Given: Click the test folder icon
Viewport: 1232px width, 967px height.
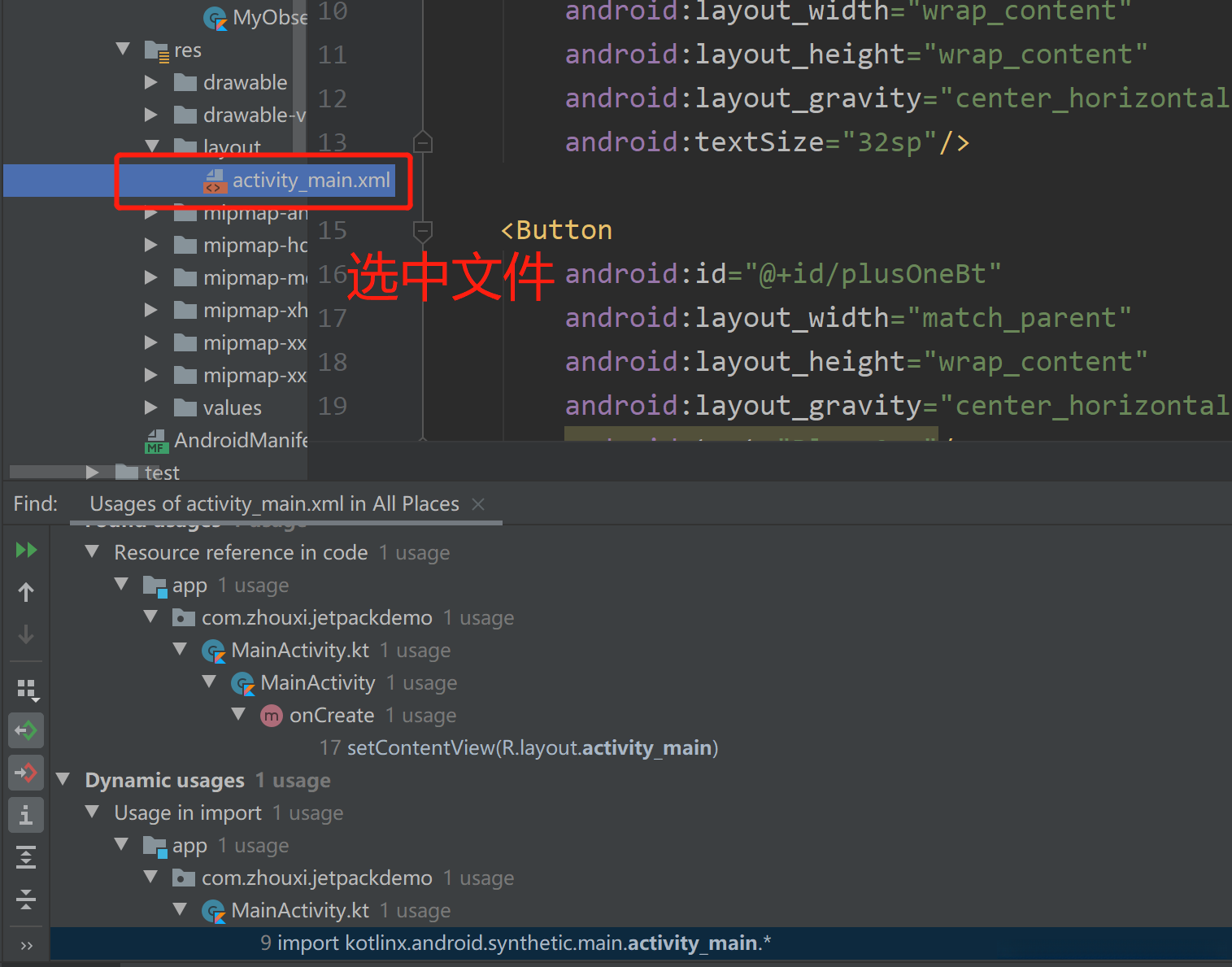Looking at the screenshot, I should point(127,472).
